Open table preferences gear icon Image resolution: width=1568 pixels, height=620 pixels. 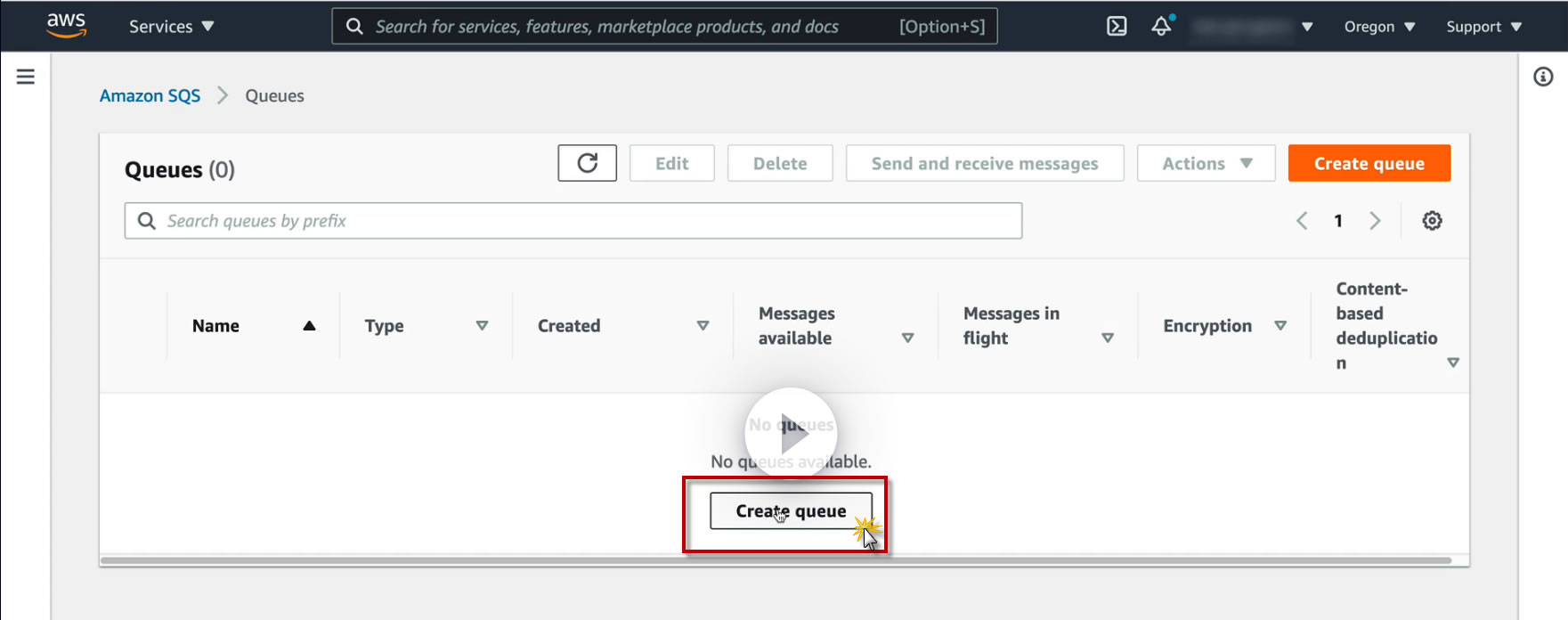1432,221
